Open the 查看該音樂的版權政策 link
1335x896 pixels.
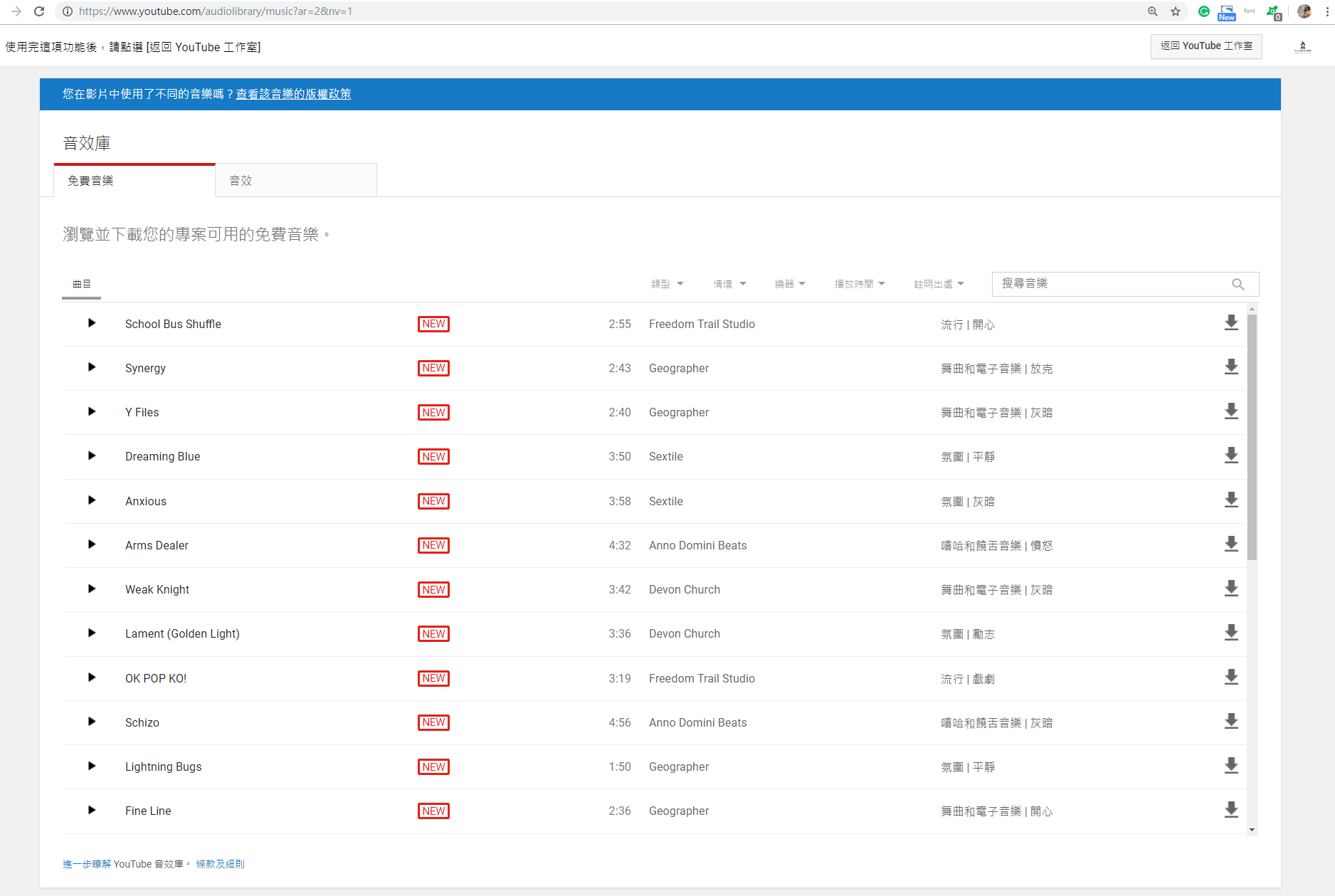(293, 94)
